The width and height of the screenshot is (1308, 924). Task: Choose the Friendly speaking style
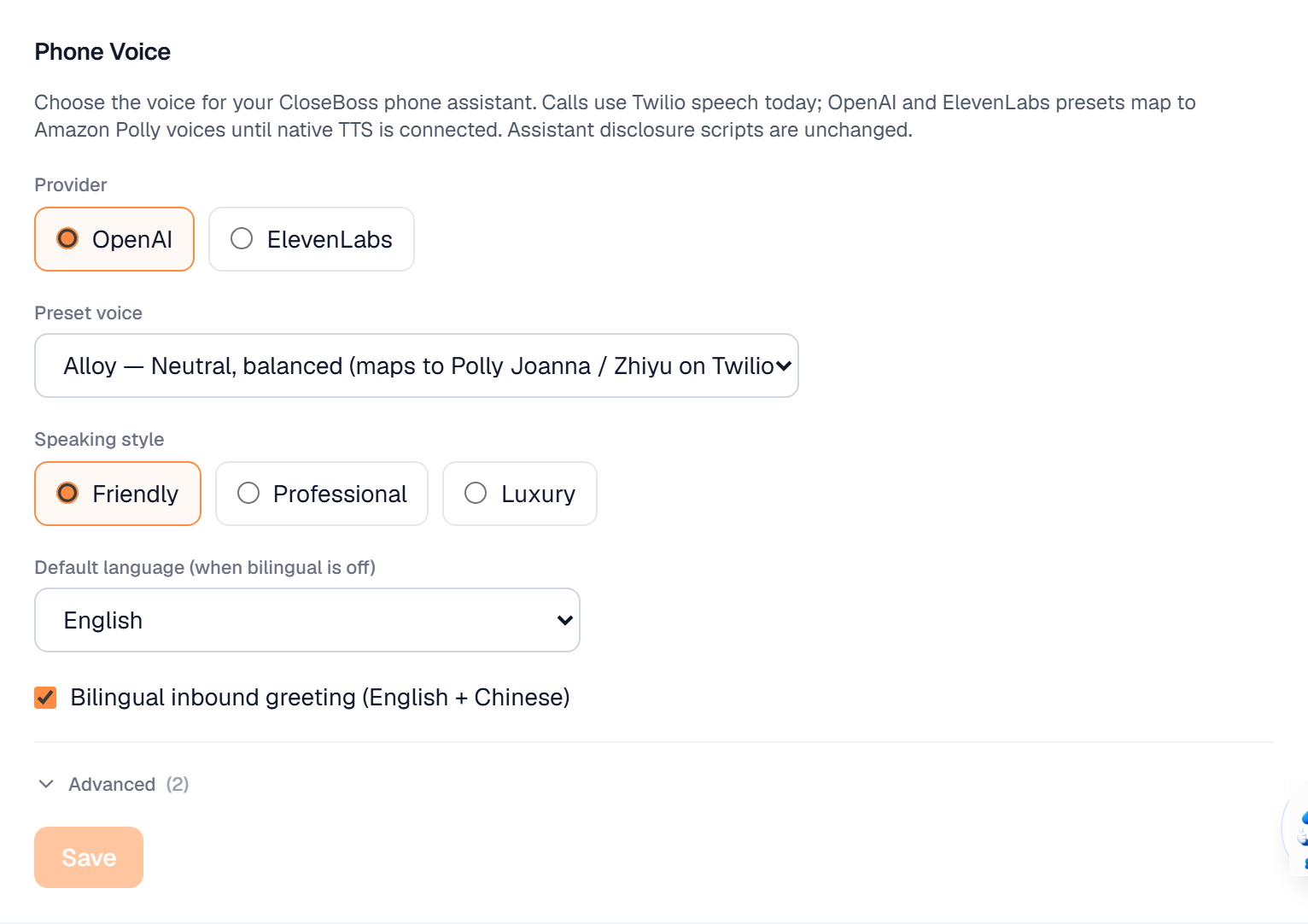click(x=118, y=494)
